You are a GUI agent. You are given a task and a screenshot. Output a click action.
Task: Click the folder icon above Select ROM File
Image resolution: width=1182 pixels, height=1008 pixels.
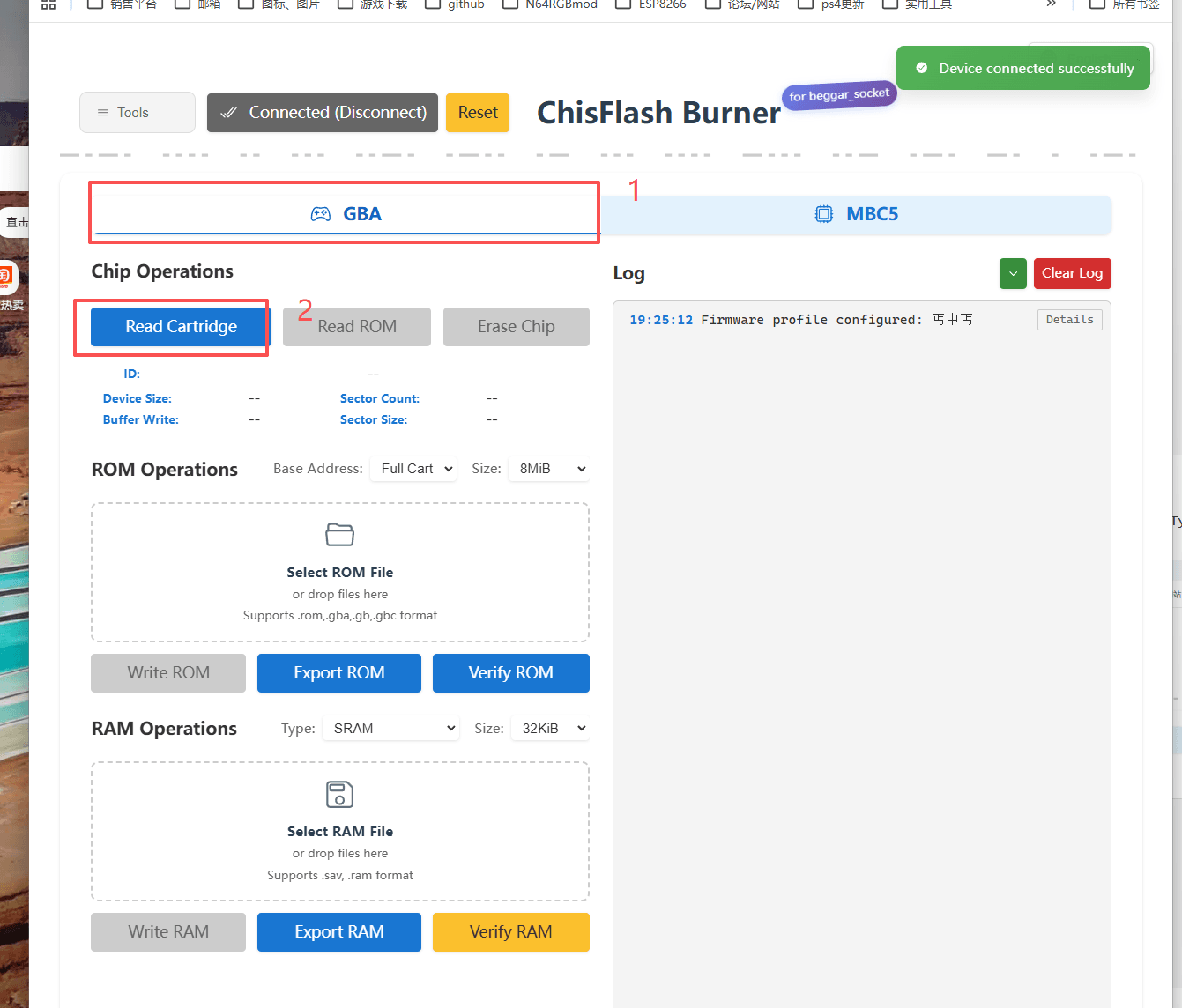(340, 534)
